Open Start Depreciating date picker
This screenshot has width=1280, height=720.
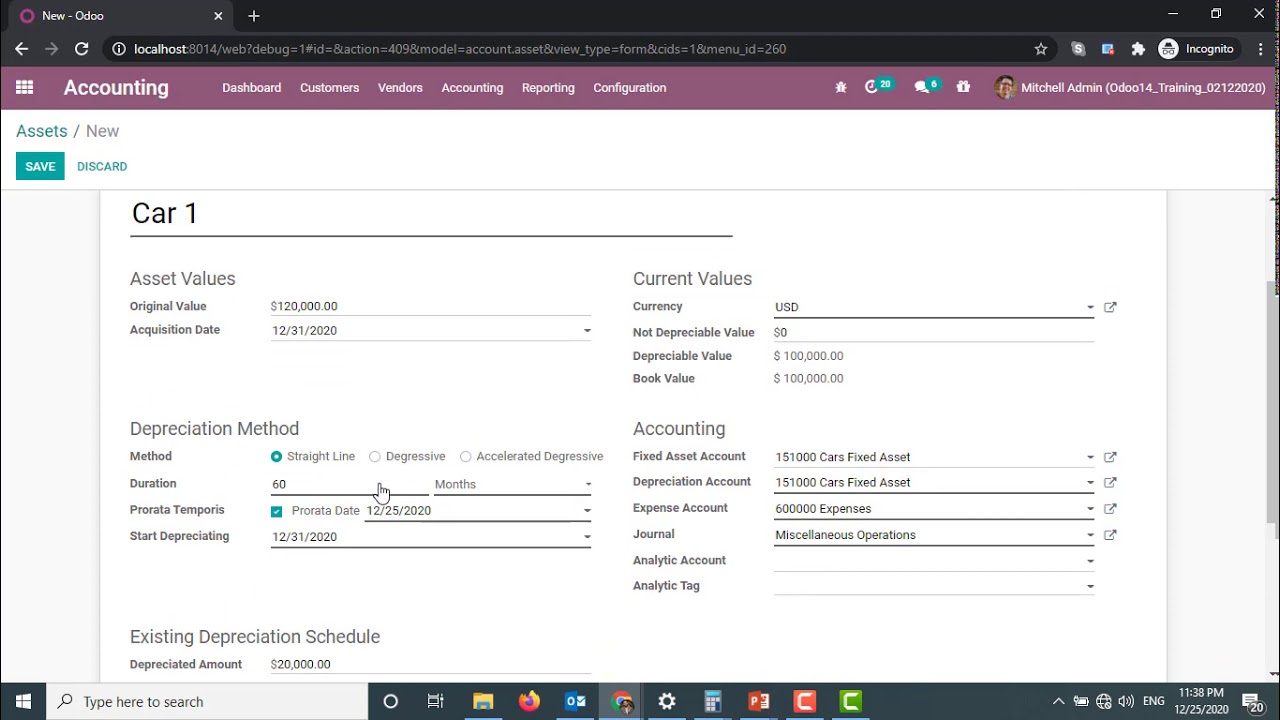tap(431, 536)
